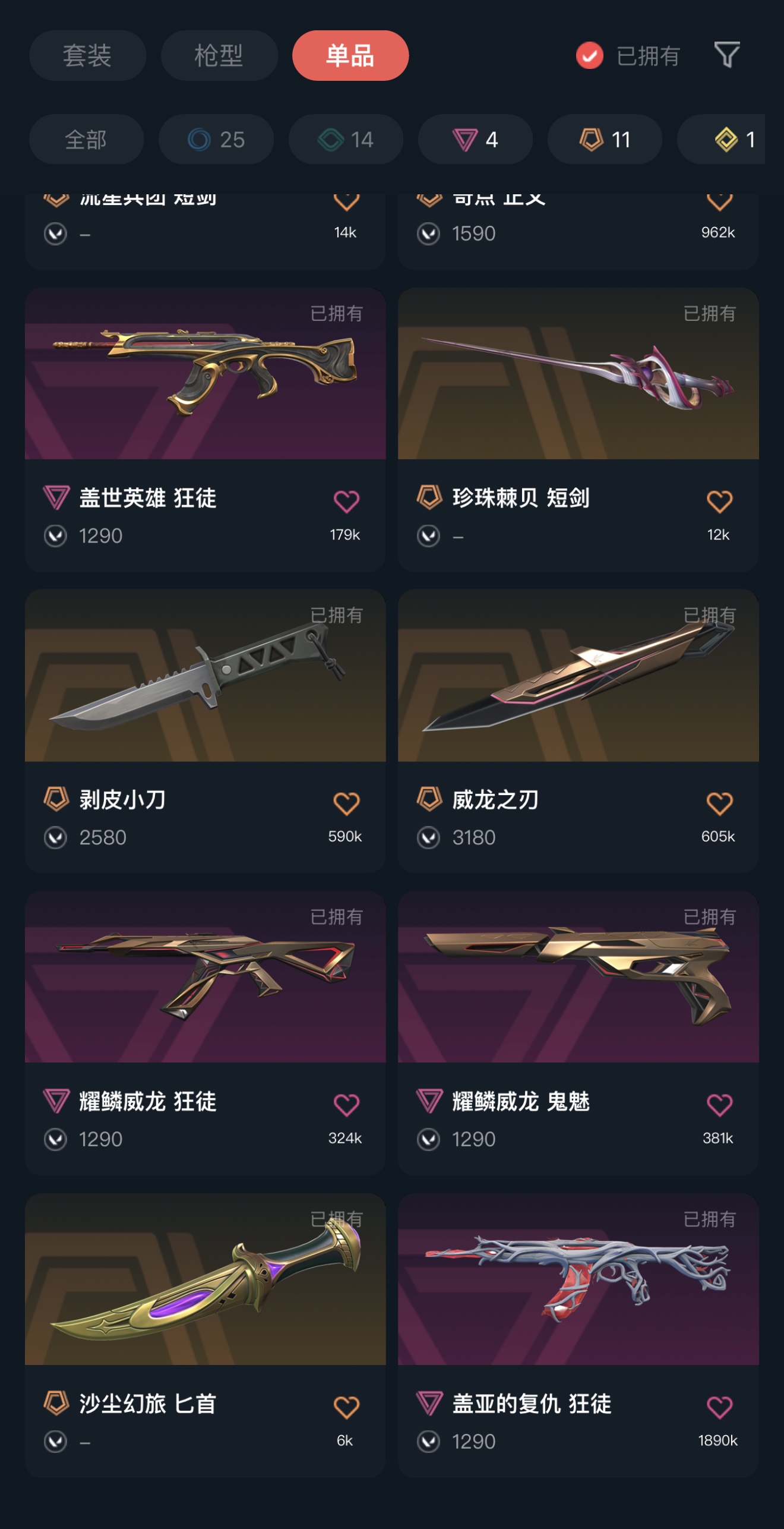
Task: Tap heart icon for 耀鳞威龙 鬼魅
Action: (x=719, y=1105)
